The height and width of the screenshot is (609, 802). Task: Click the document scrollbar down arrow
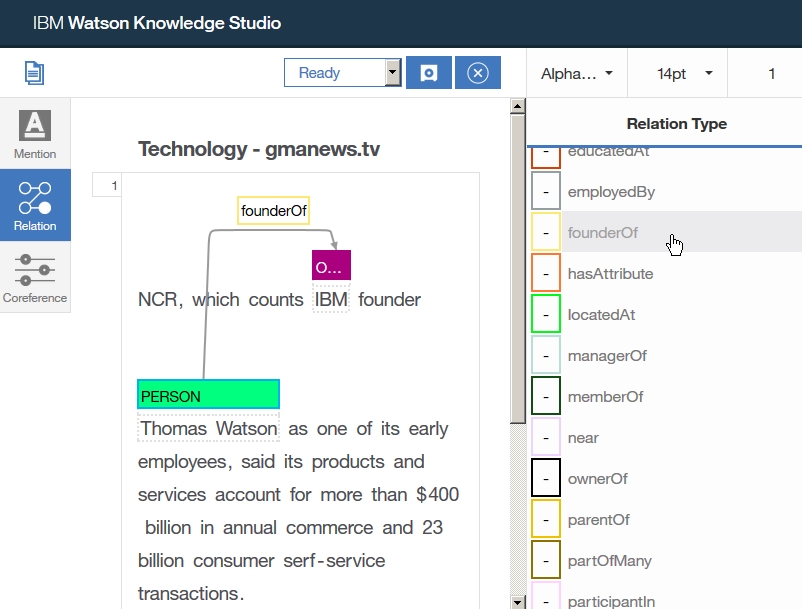click(517, 601)
